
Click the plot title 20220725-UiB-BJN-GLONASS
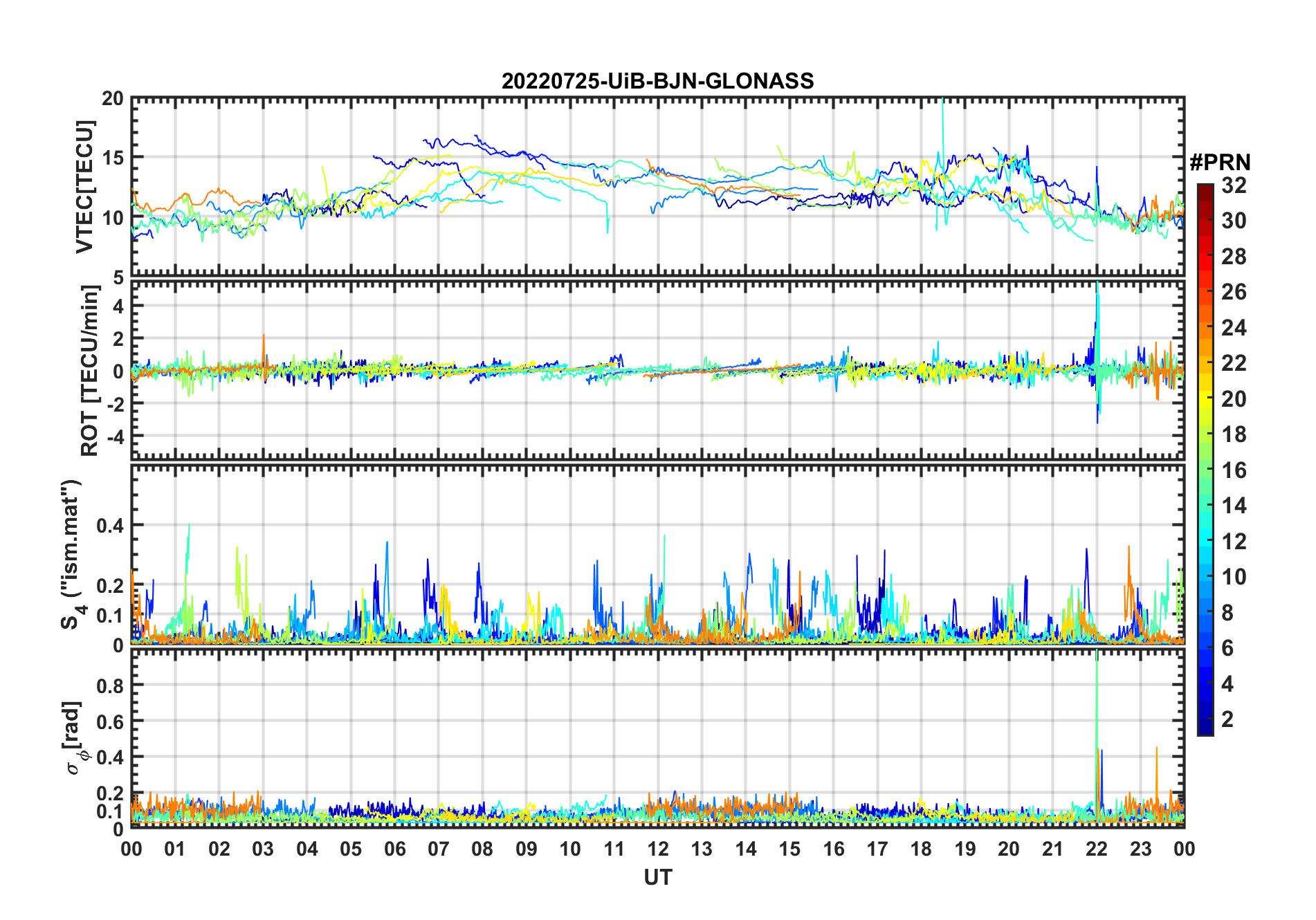[x=657, y=82]
